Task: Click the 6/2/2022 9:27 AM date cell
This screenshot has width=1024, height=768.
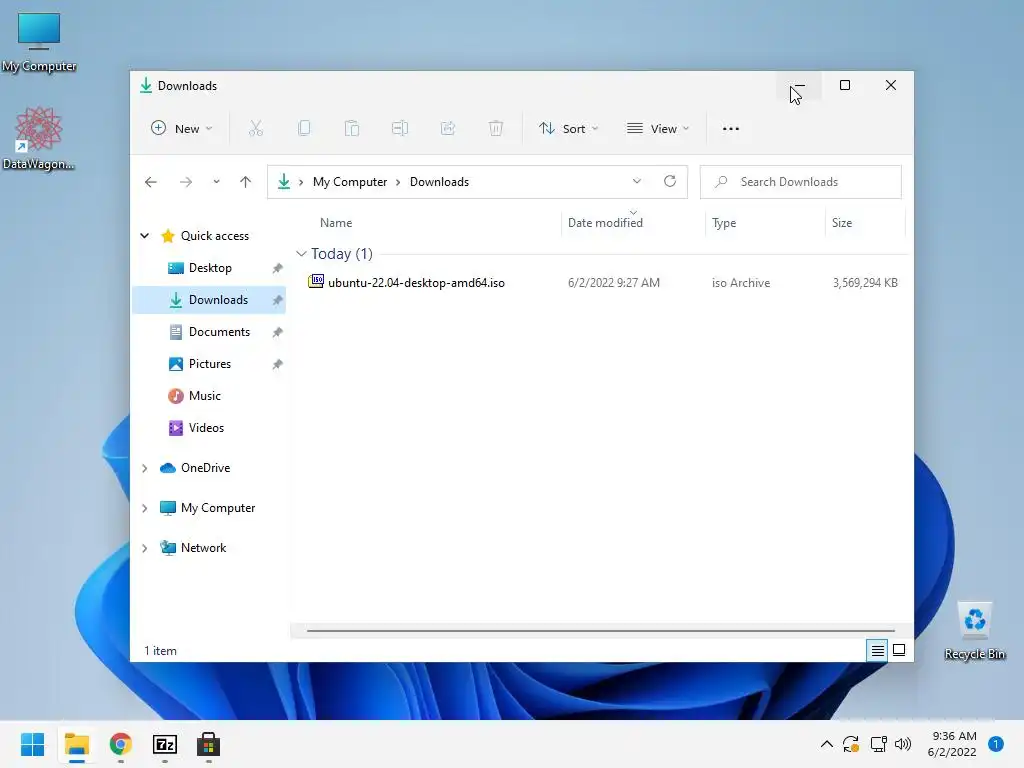Action: (613, 283)
